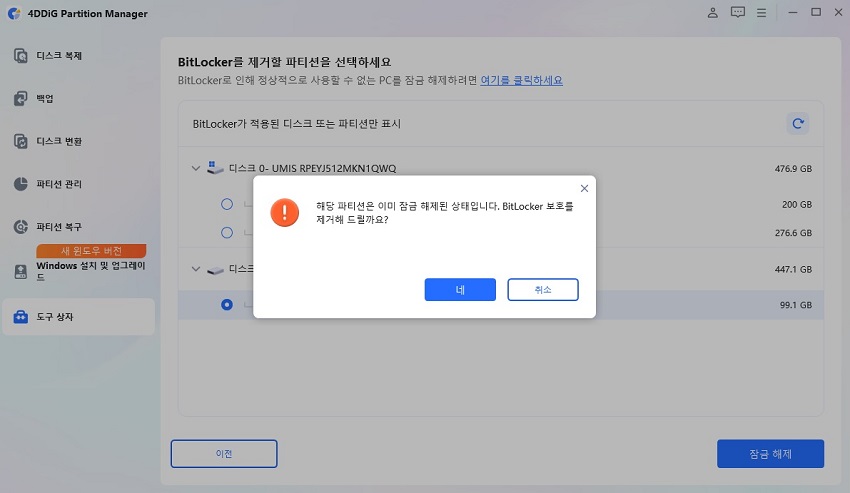
Task: Collapse the 디스크 0 UMIS tree row
Action: pos(196,169)
